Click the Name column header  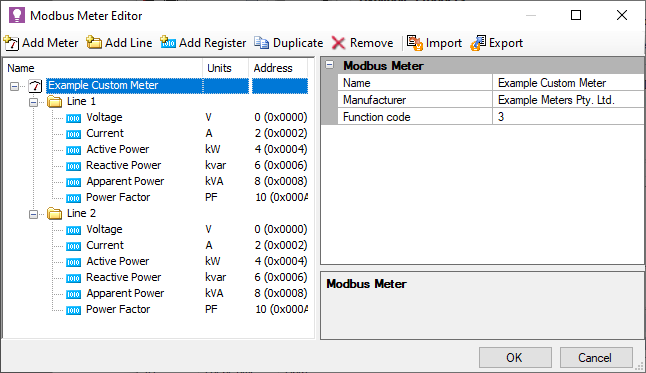(x=103, y=68)
